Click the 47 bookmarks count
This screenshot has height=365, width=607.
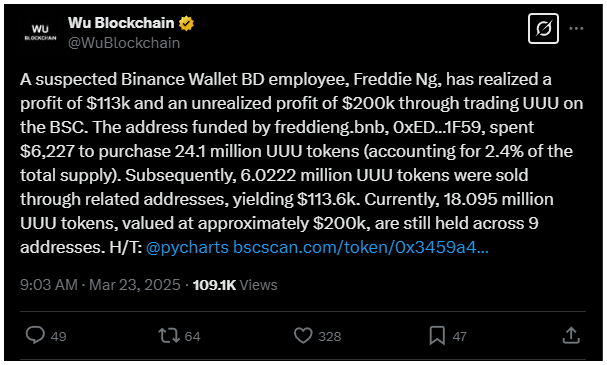[x=460, y=336]
